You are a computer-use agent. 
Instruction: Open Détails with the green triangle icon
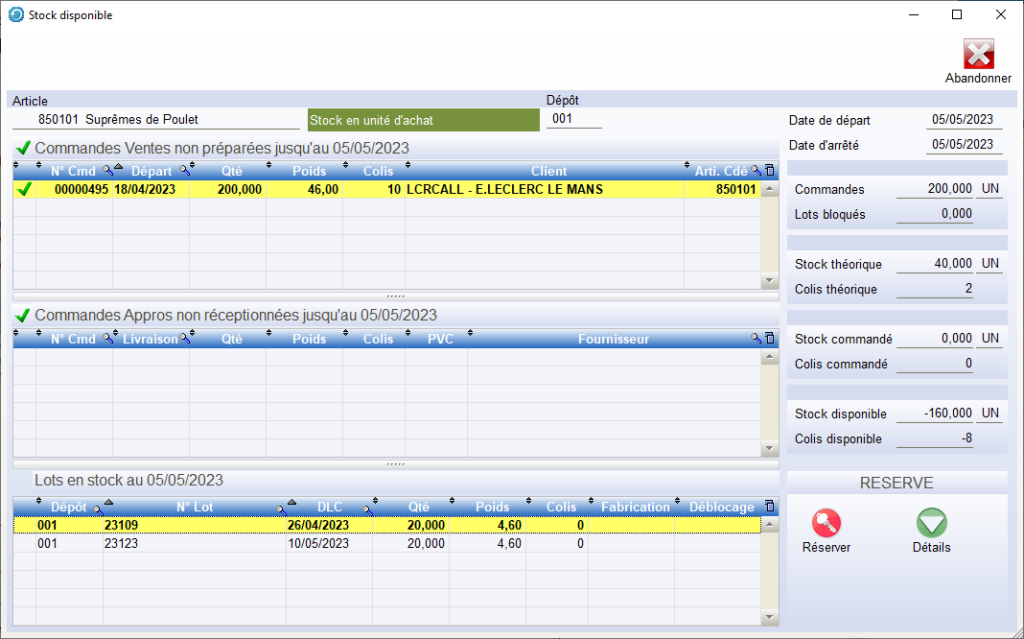pos(931,523)
